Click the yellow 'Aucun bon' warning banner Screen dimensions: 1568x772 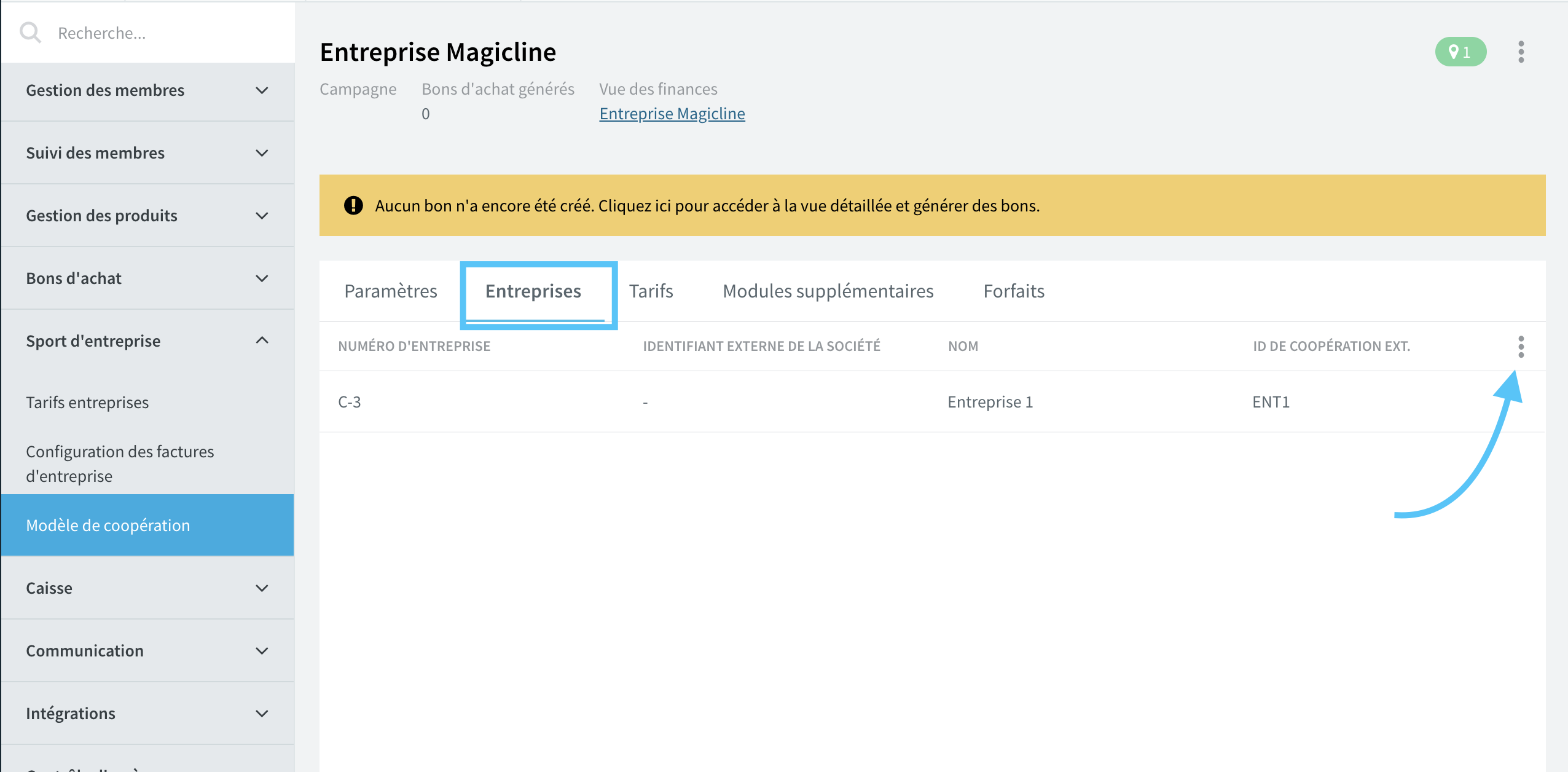[x=932, y=205]
